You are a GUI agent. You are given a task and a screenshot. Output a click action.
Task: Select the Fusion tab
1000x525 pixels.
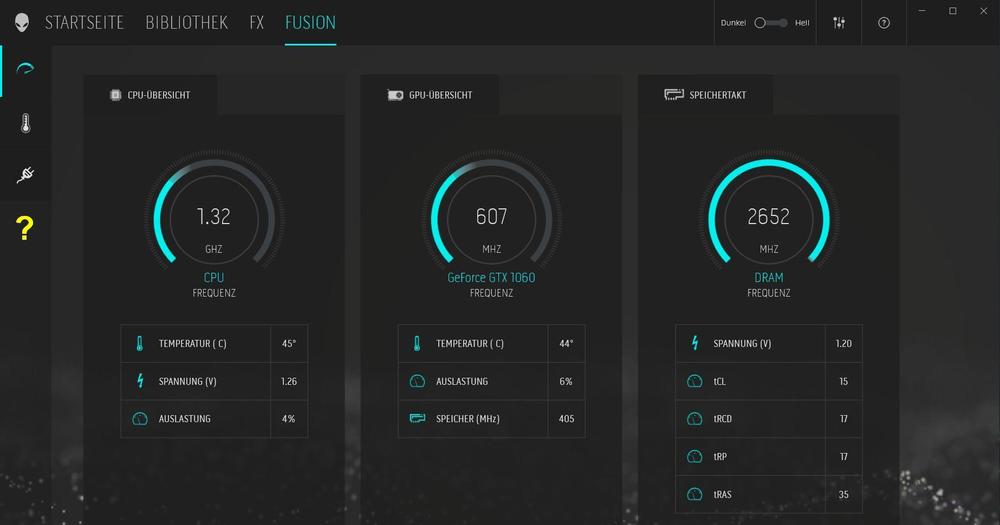pyautogui.click(x=310, y=22)
